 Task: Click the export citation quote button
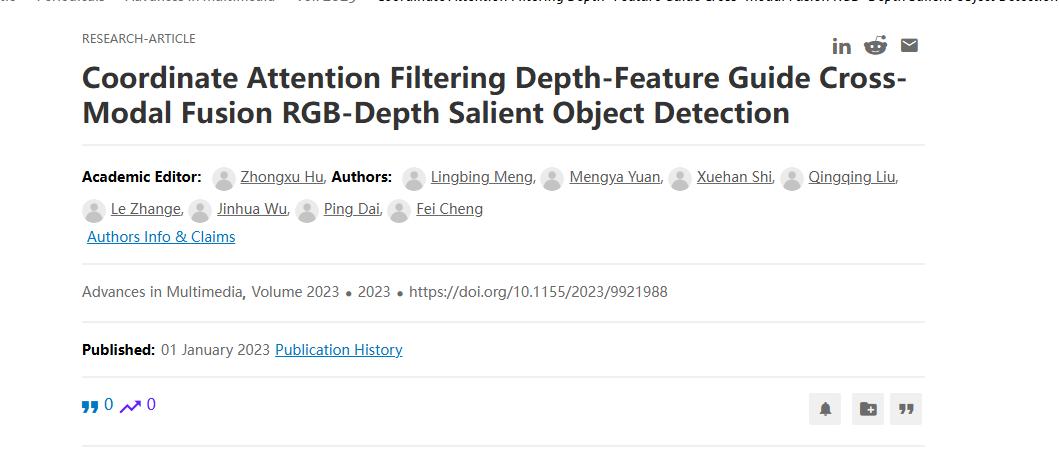906,409
